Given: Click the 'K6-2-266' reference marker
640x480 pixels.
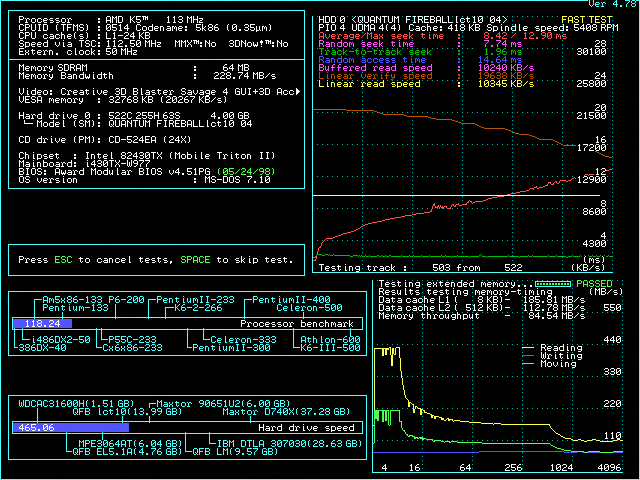Looking at the screenshot, I should tap(198, 308).
